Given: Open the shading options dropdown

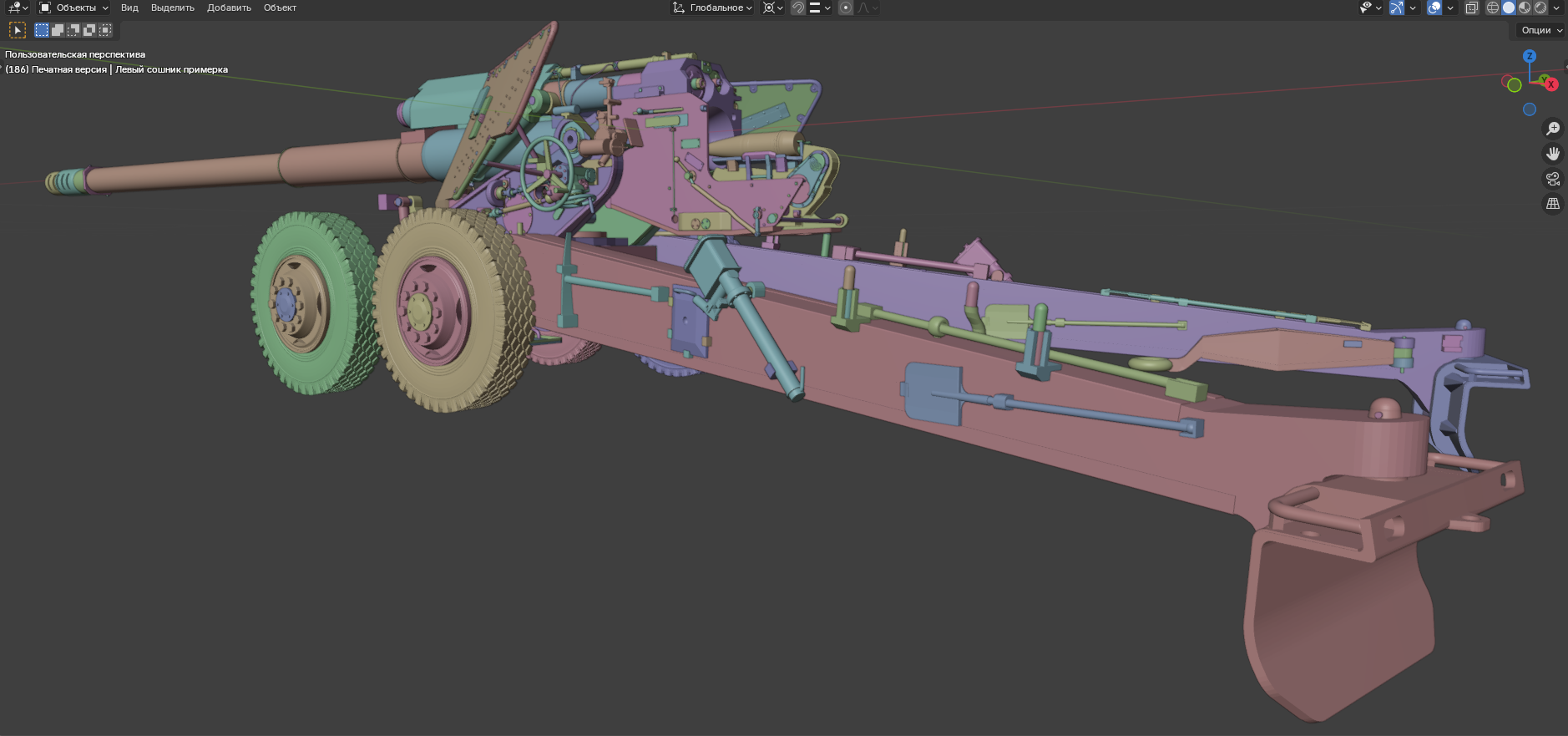Looking at the screenshot, I should (1556, 8).
